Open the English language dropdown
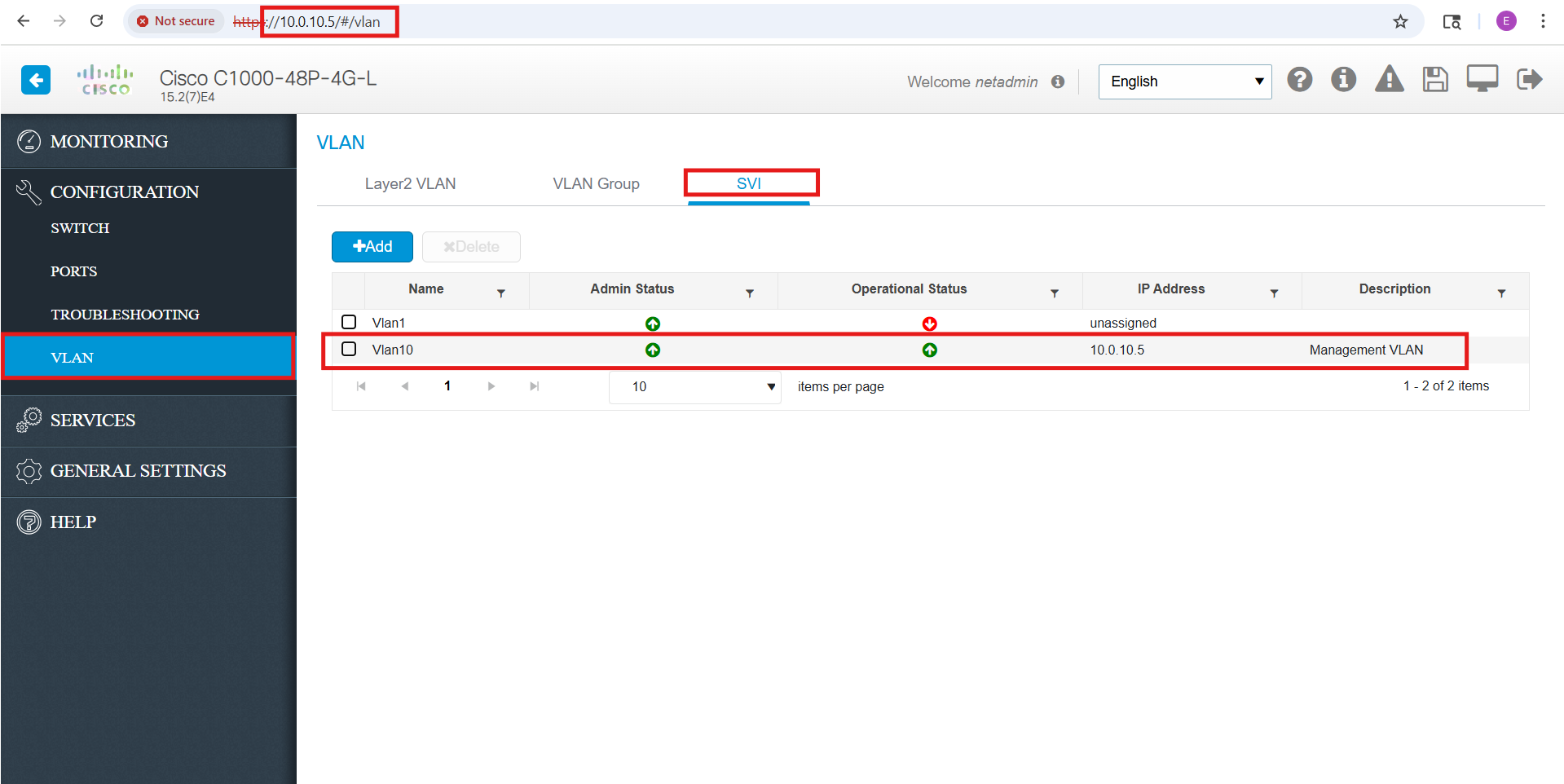The height and width of the screenshot is (784, 1564). [1184, 81]
